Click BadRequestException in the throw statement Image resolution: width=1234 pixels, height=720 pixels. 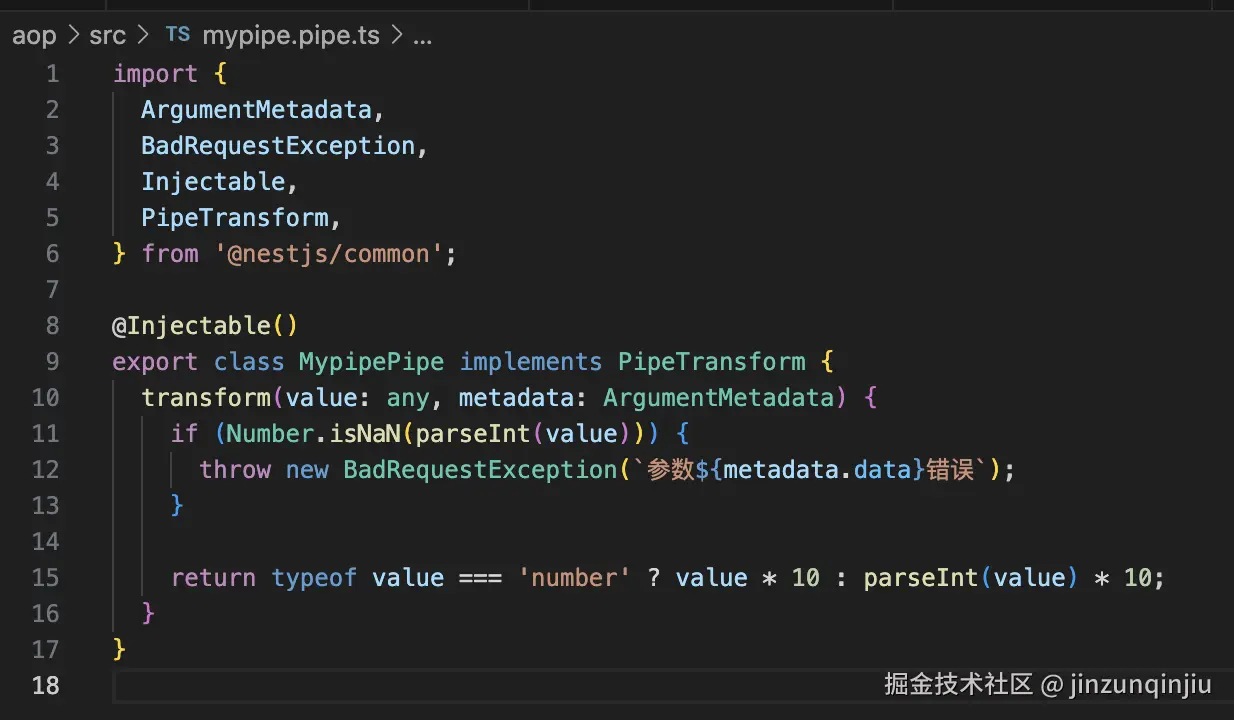(x=479, y=470)
